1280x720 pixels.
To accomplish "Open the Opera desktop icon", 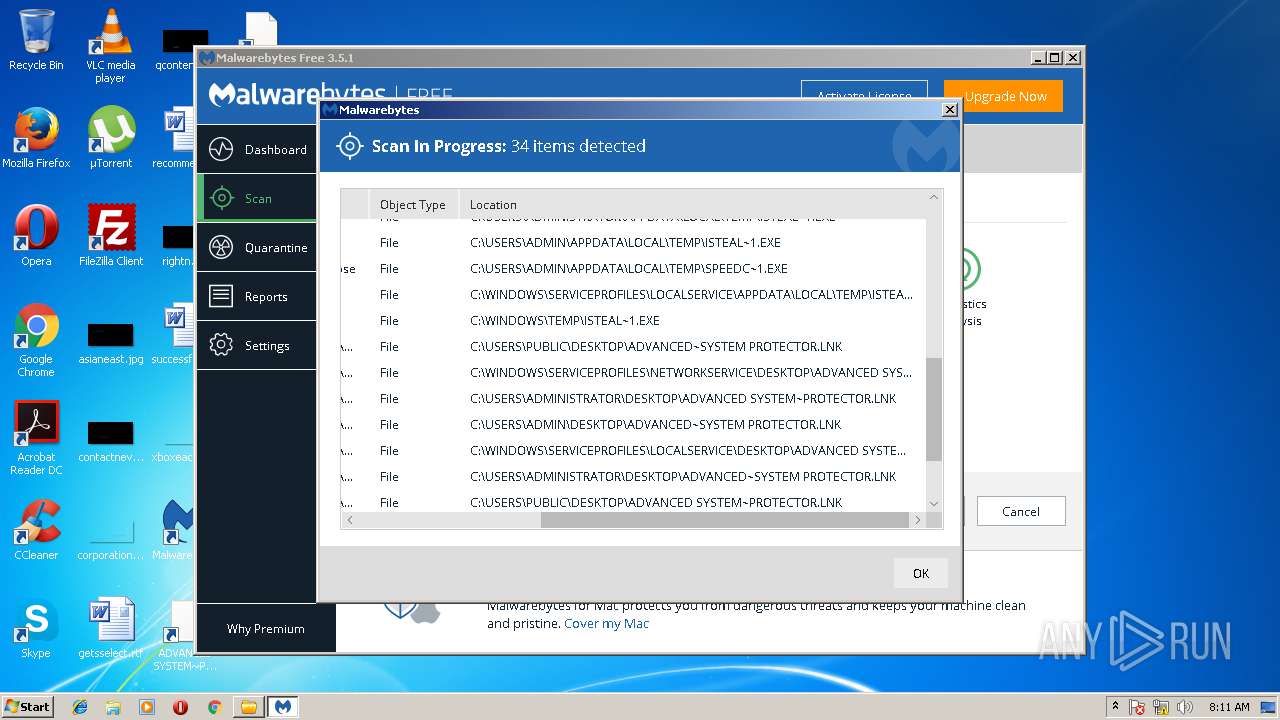I will coord(36,236).
